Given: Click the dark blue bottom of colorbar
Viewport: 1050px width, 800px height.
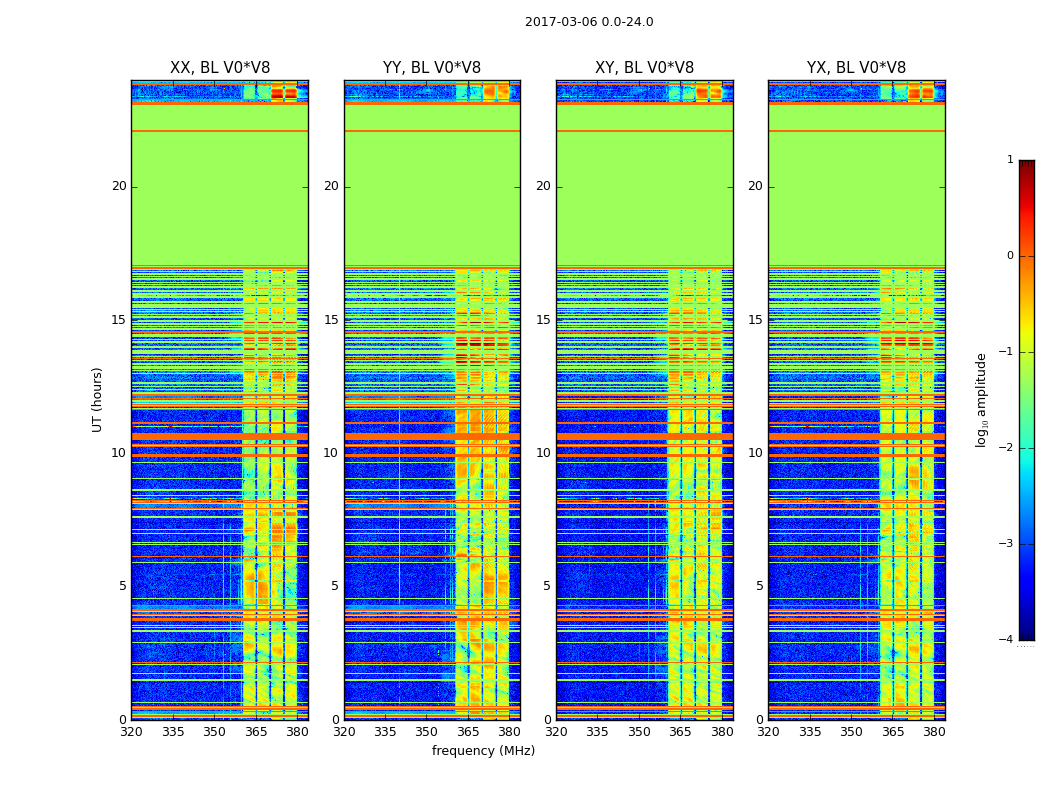Looking at the screenshot, I should 1026,635.
